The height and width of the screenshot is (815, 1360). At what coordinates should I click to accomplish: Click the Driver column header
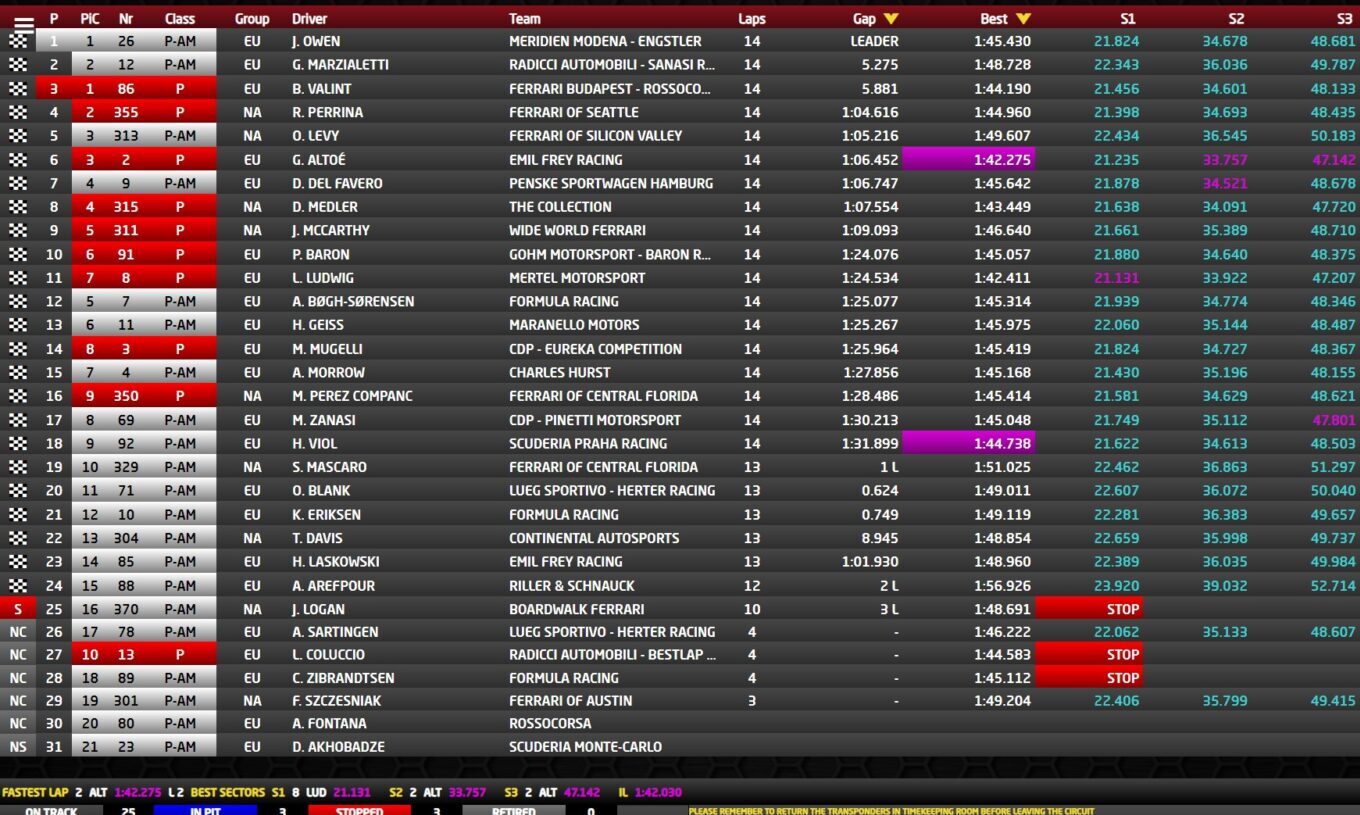point(309,19)
